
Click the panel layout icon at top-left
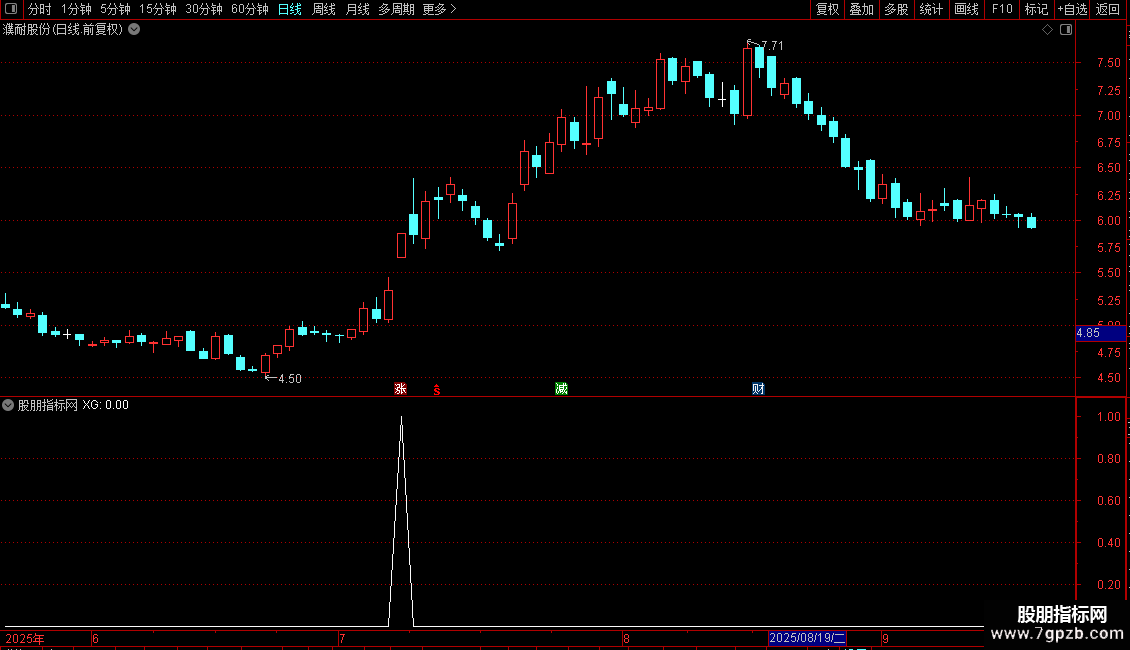11,9
